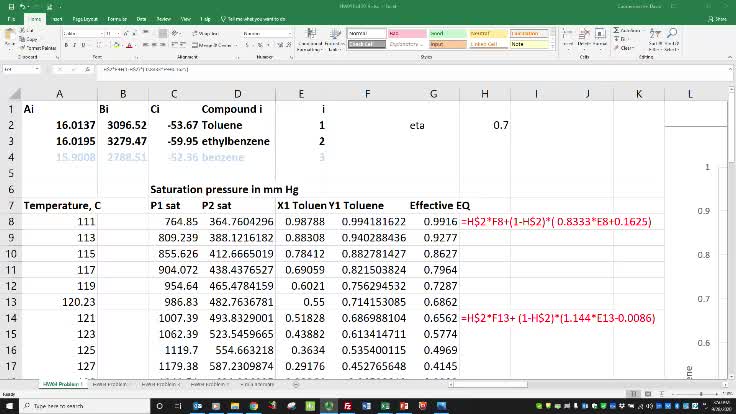
Task: Click Merge & Center in Alignment group
Action: 212,44
